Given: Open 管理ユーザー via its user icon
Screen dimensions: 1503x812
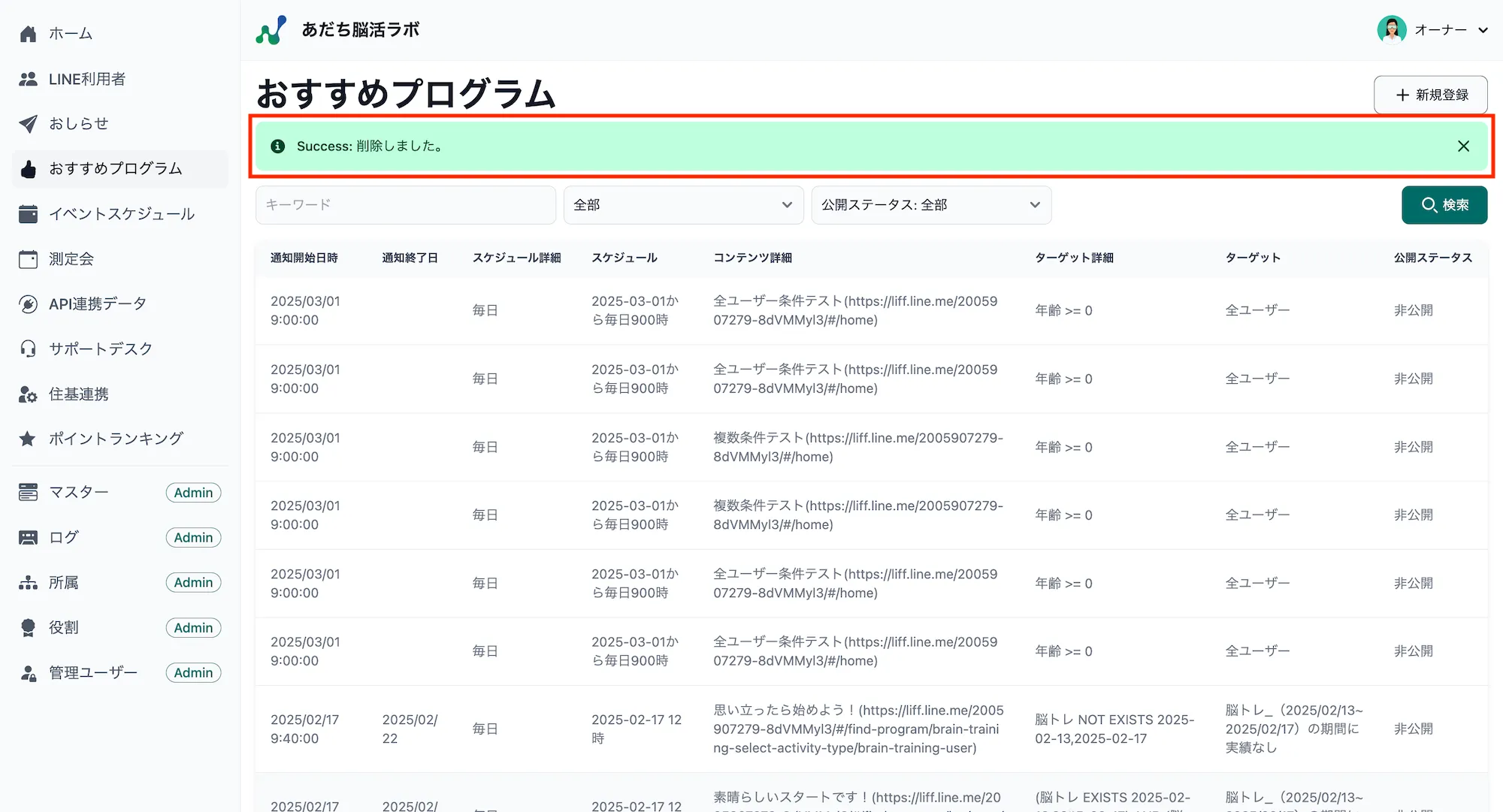Looking at the screenshot, I should point(28,672).
